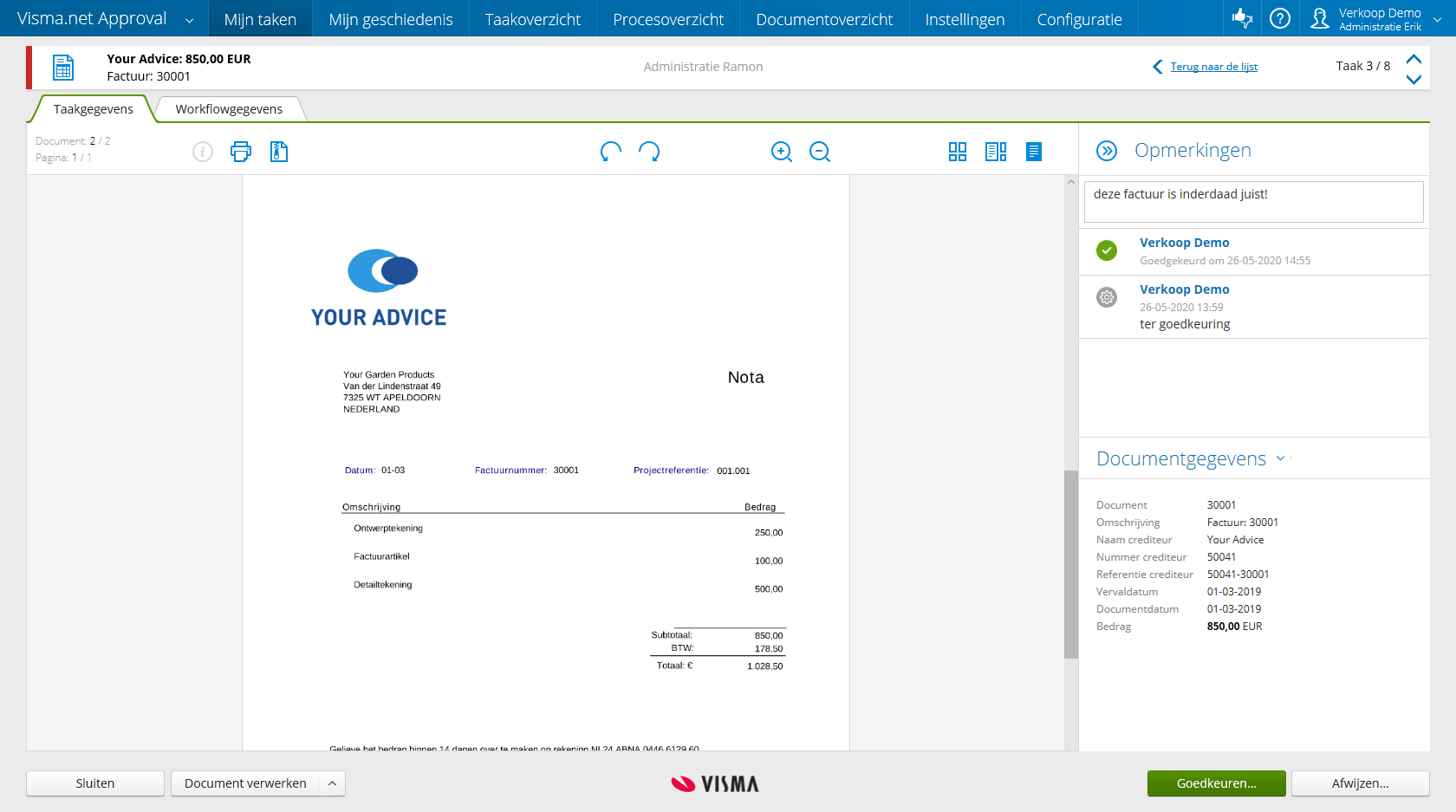Open Instellingen menu
1456x812 pixels.
coord(965,18)
